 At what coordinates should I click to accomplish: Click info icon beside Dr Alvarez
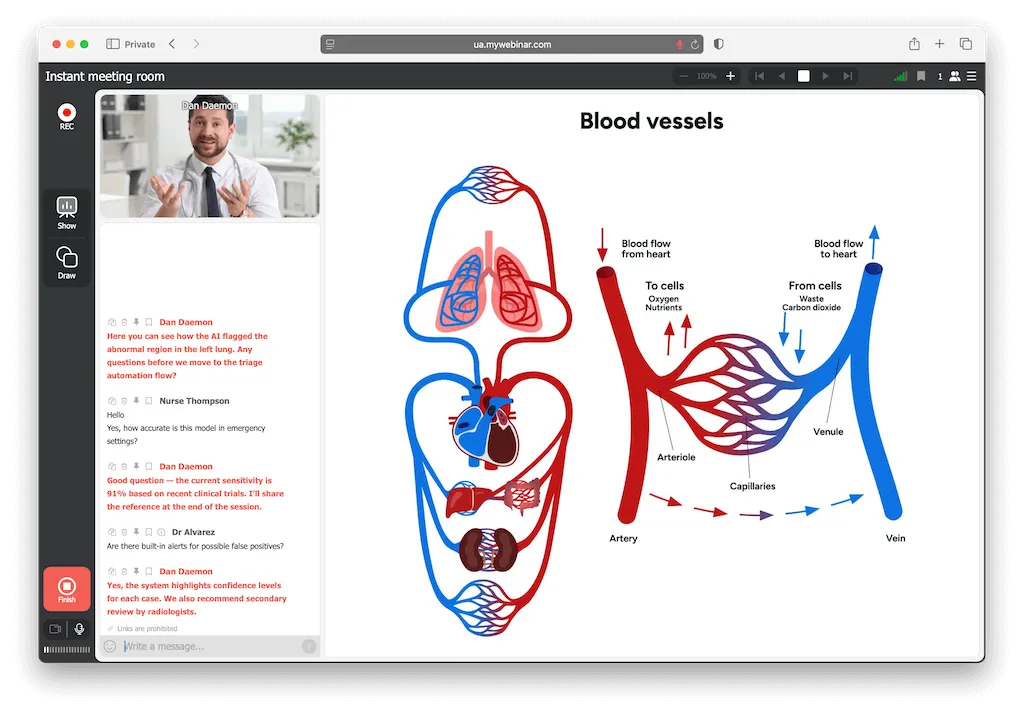tap(160, 532)
